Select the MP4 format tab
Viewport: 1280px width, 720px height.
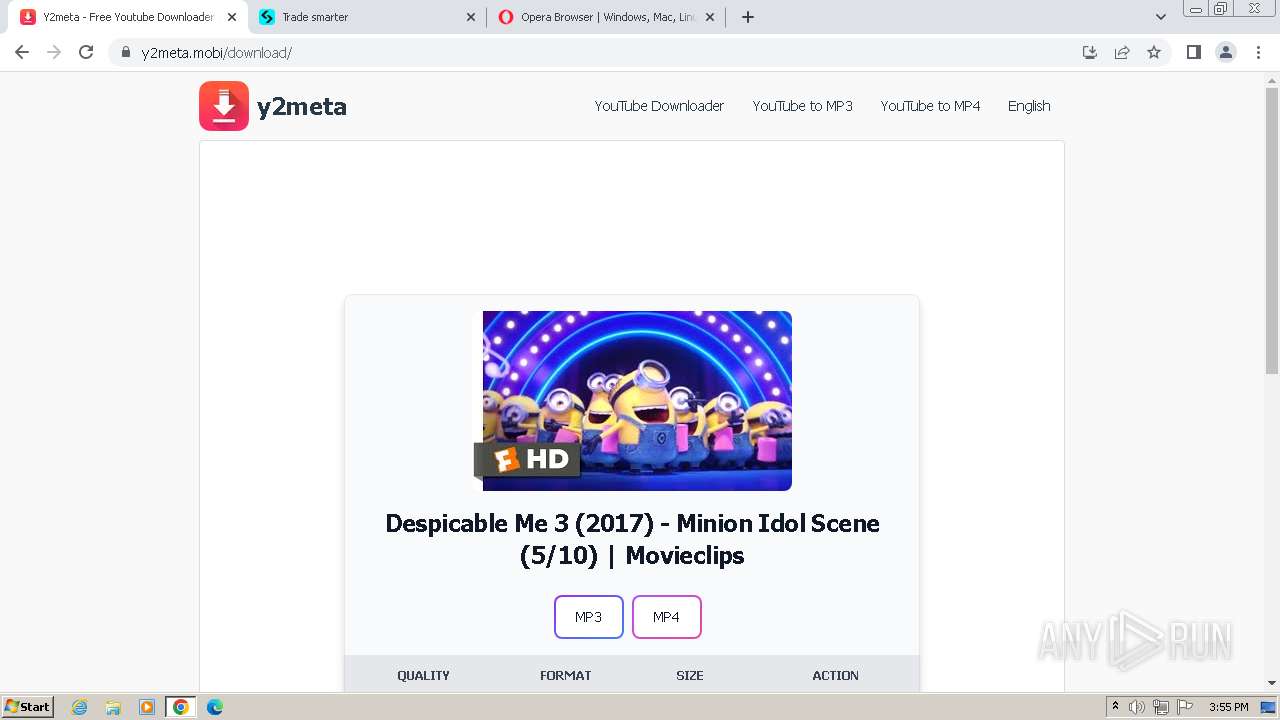click(667, 617)
